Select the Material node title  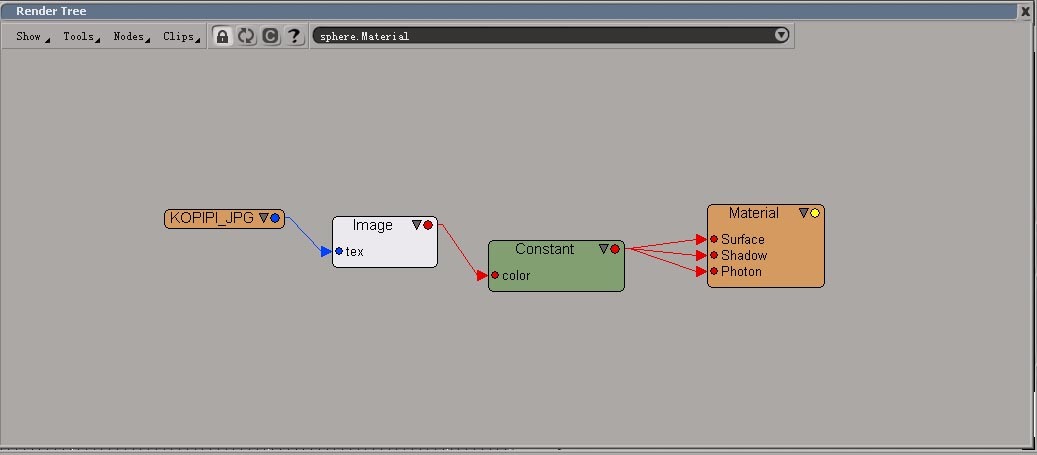coord(753,213)
